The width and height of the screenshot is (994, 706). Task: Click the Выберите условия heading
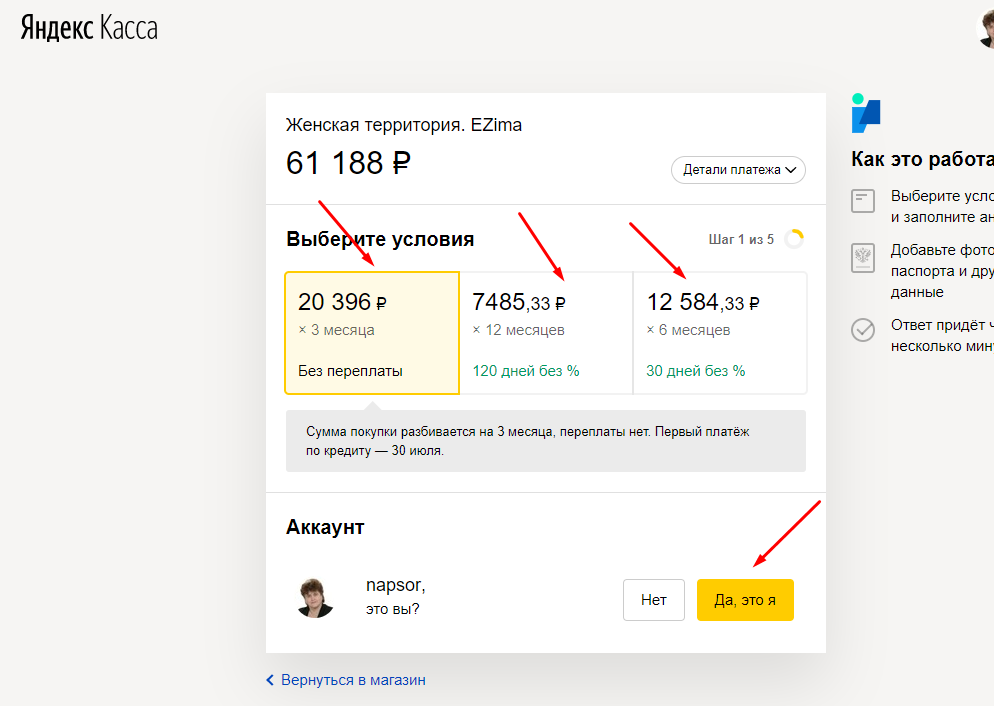pos(380,239)
